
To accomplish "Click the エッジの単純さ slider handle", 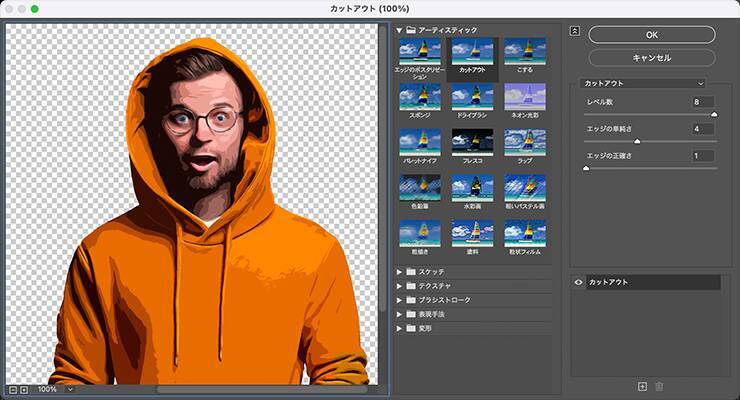I will point(637,141).
